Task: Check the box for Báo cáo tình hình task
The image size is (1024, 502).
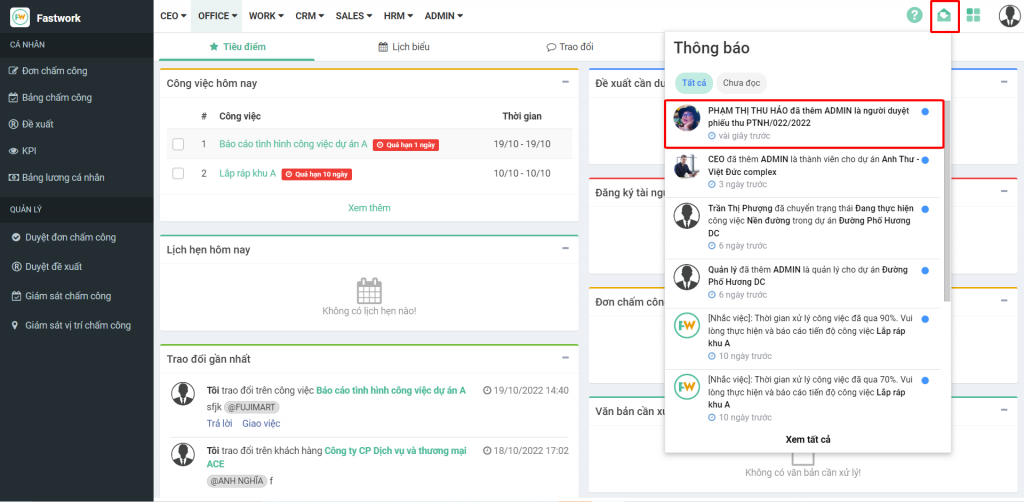Action: [x=178, y=145]
